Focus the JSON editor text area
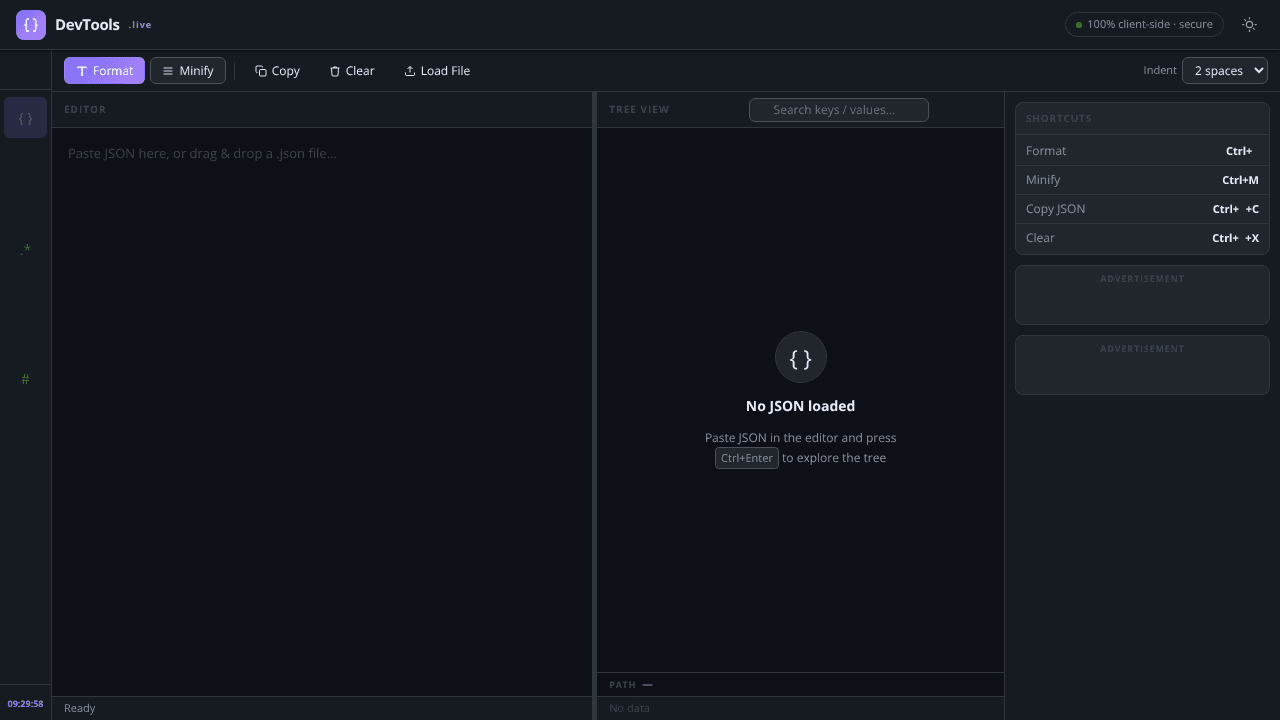This screenshot has width=1280, height=720. point(322,412)
